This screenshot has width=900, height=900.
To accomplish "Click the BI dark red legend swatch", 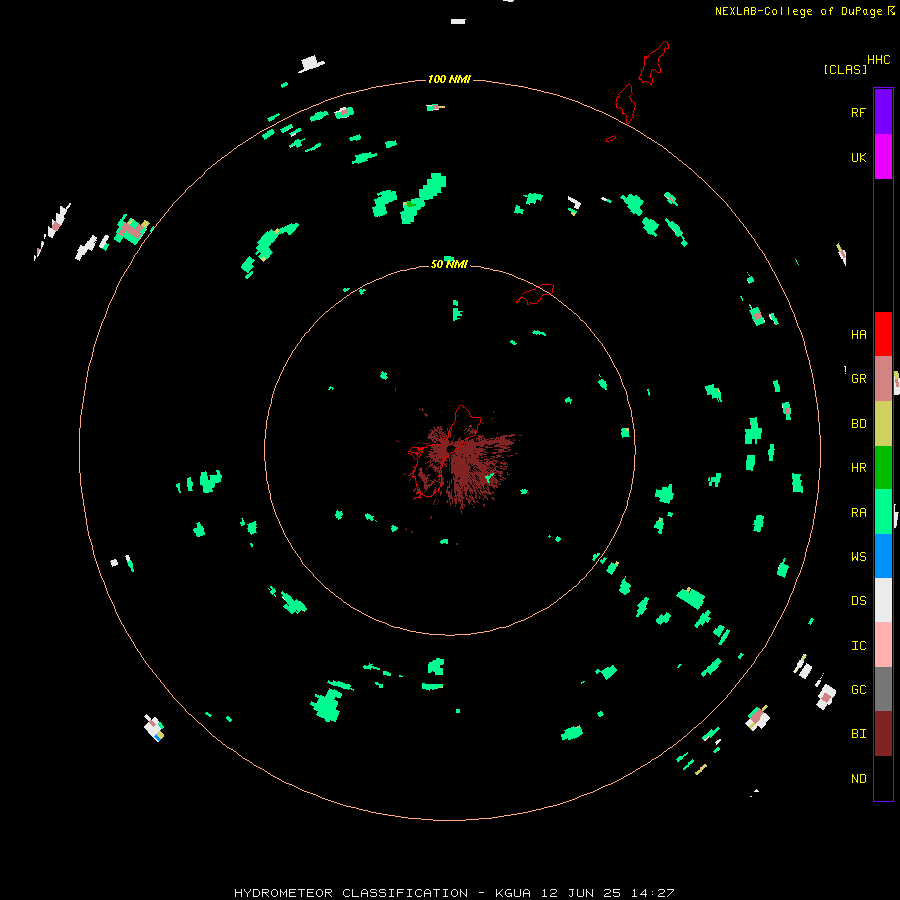I will (883, 734).
